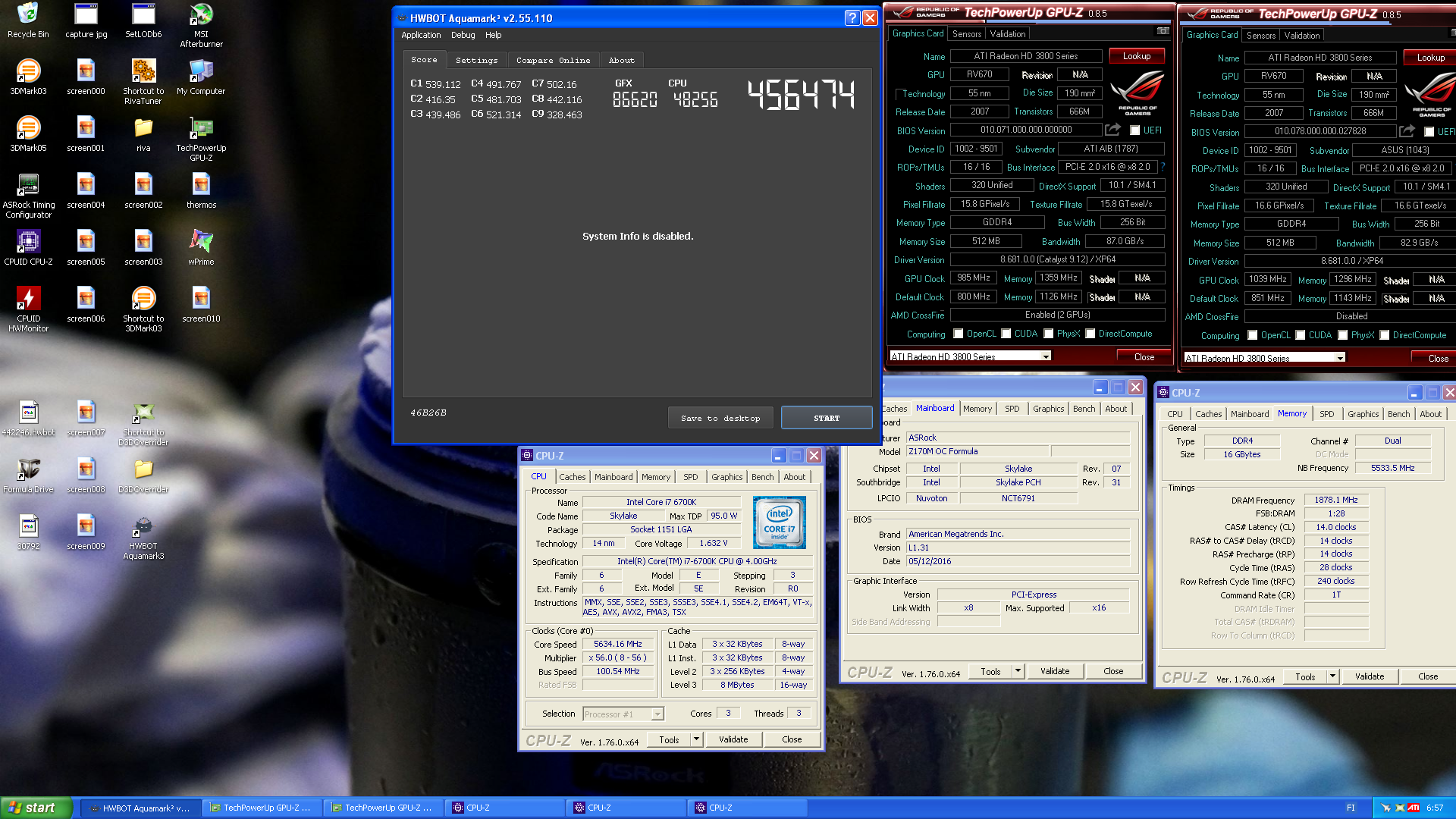Viewport: 1456px width, 819px height.
Task: Open Shortcut to D3DOverrider icon
Action: pyautogui.click(x=143, y=423)
